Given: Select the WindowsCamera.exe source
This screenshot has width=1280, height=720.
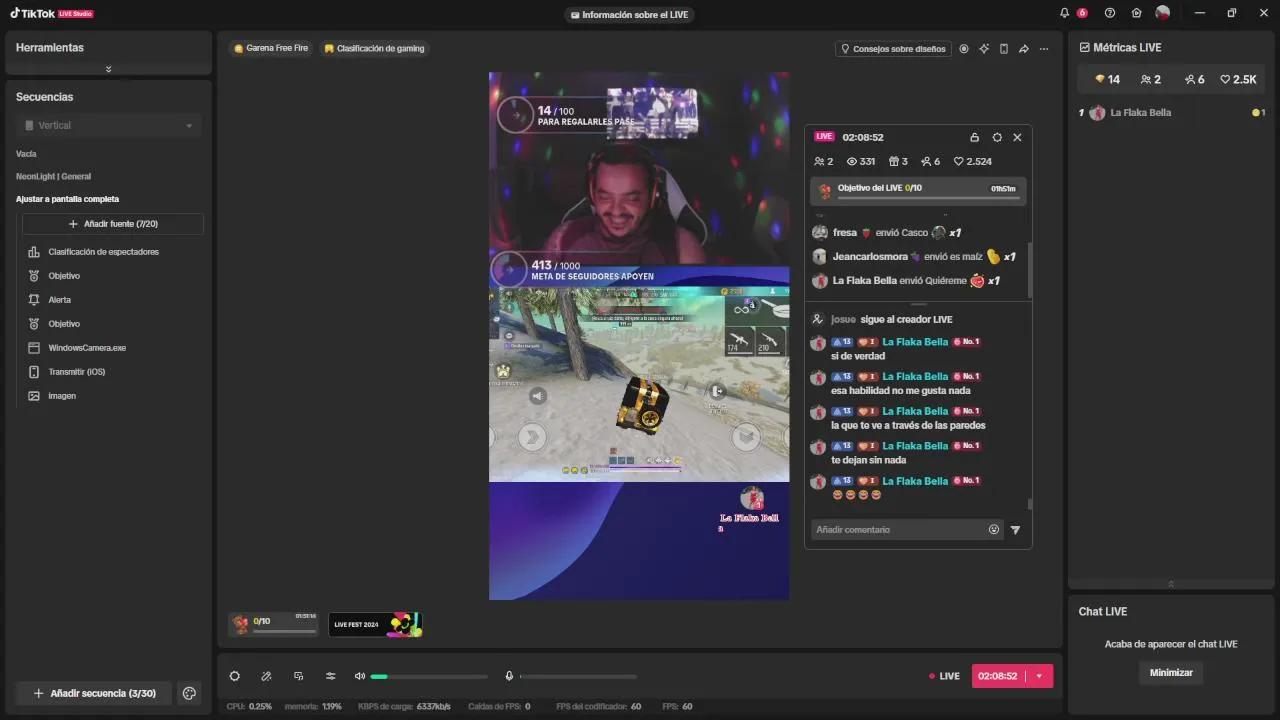Looking at the screenshot, I should (87, 348).
